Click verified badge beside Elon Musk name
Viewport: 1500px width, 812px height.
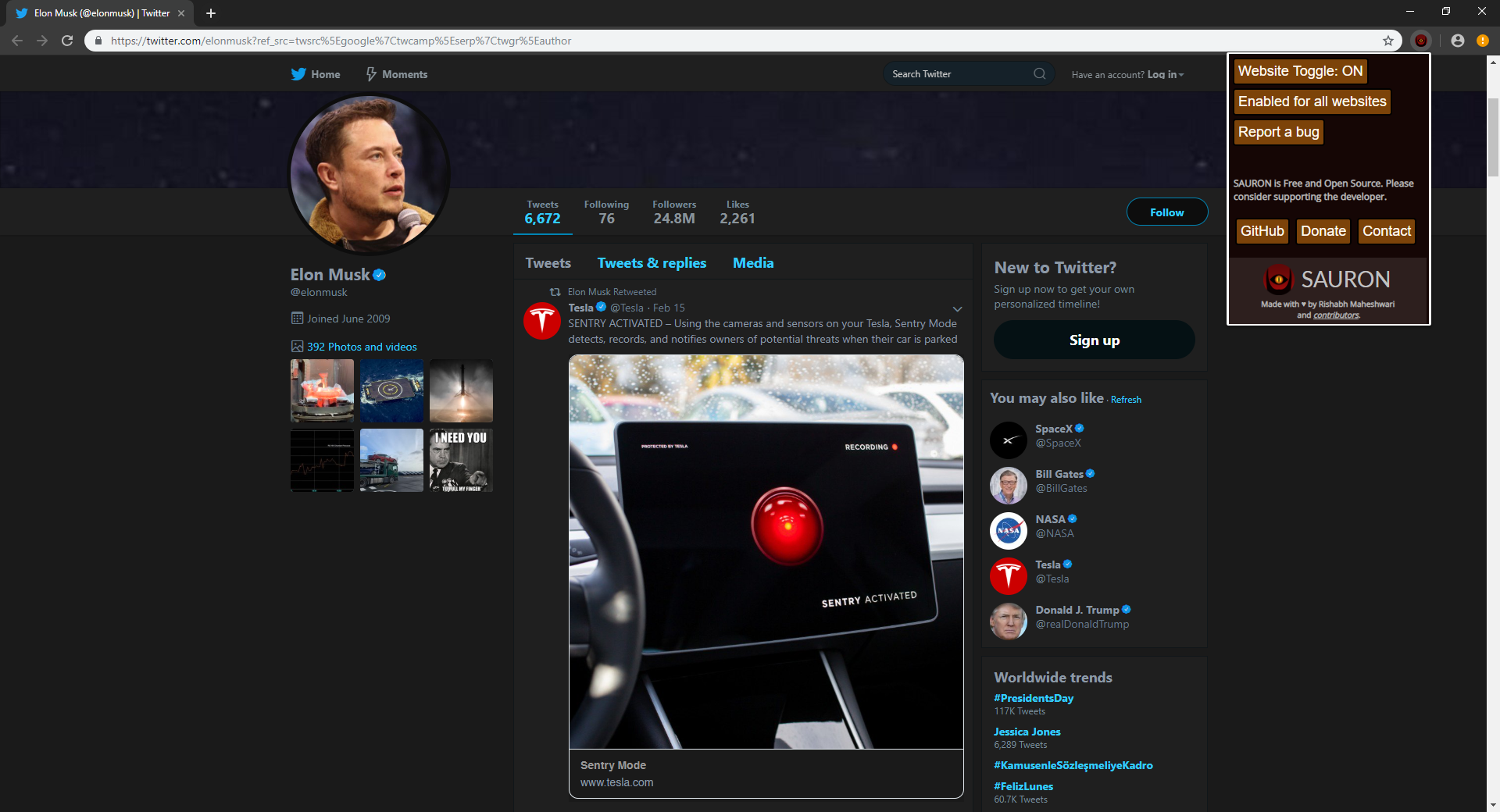(380, 275)
